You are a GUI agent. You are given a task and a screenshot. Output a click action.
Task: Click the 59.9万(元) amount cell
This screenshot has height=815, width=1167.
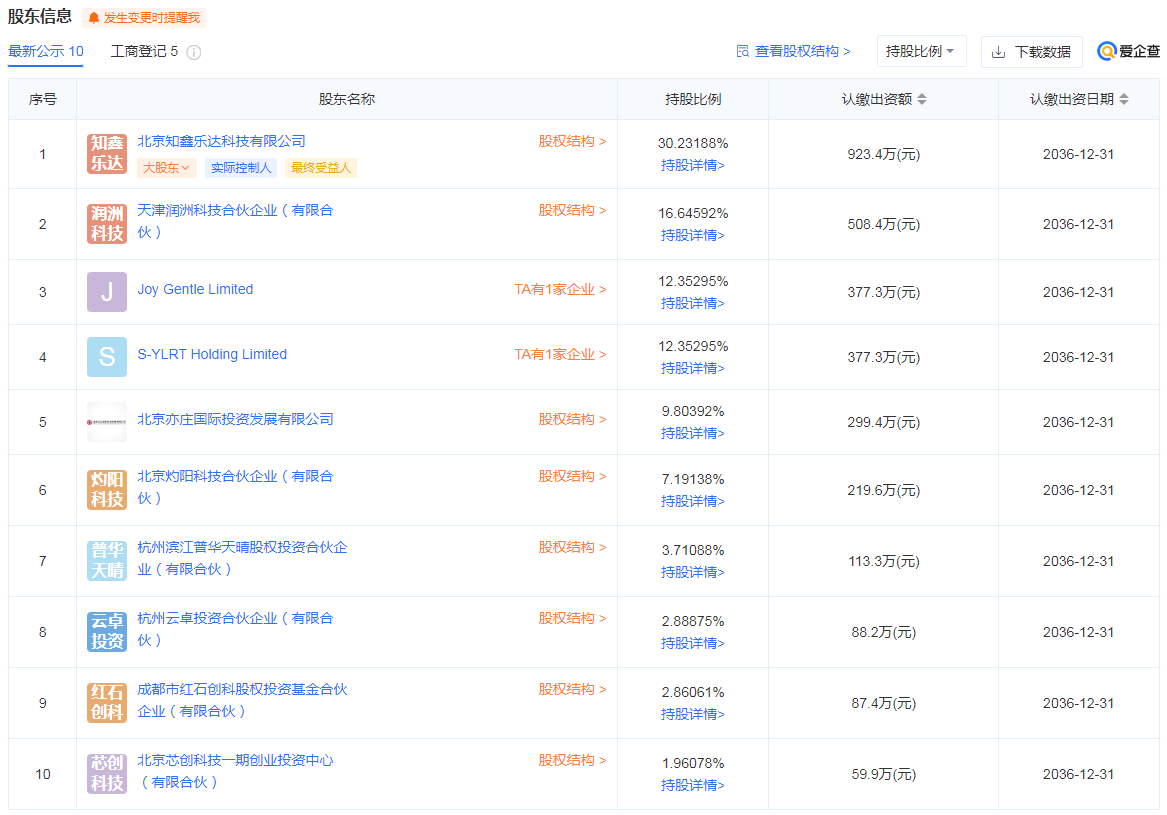point(883,774)
